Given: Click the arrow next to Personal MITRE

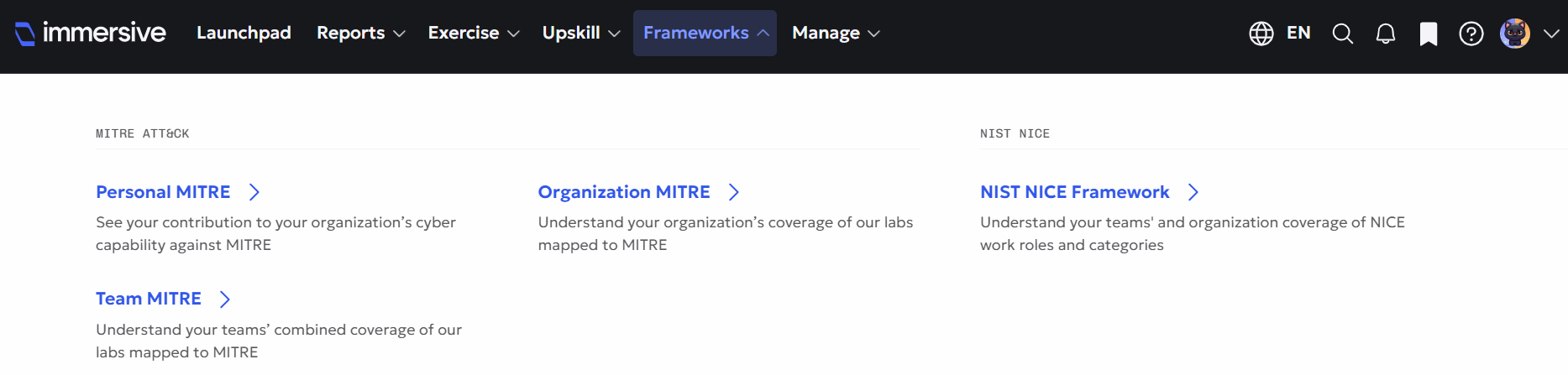Looking at the screenshot, I should [x=254, y=192].
